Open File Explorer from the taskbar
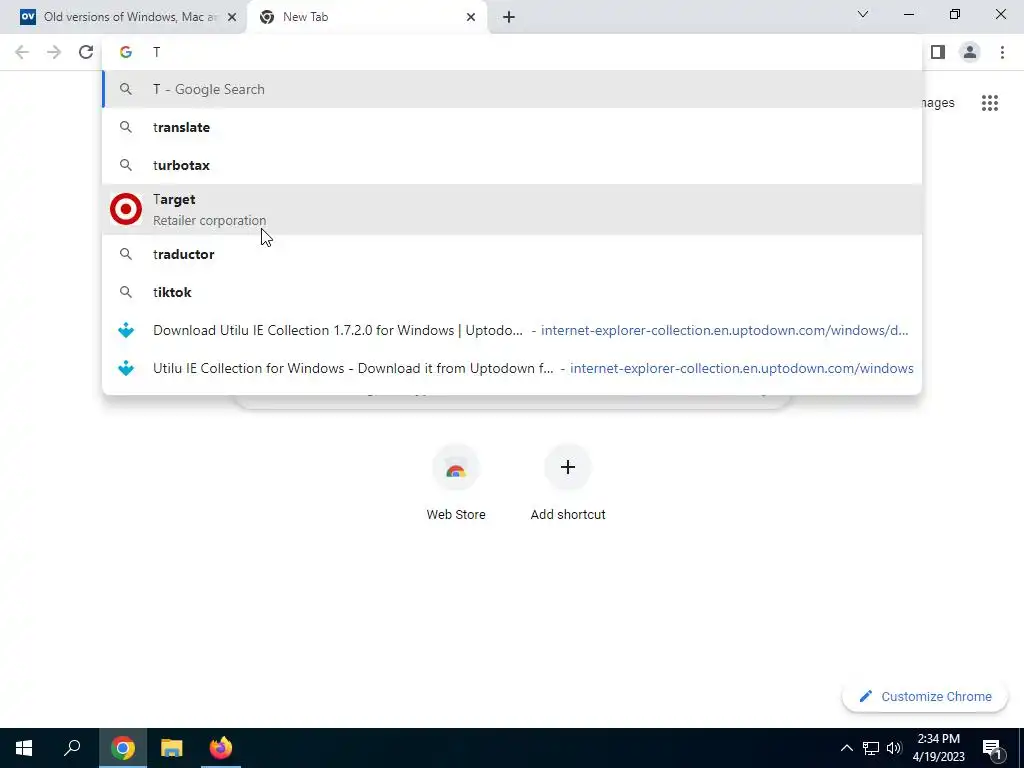The height and width of the screenshot is (768, 1024). point(172,748)
